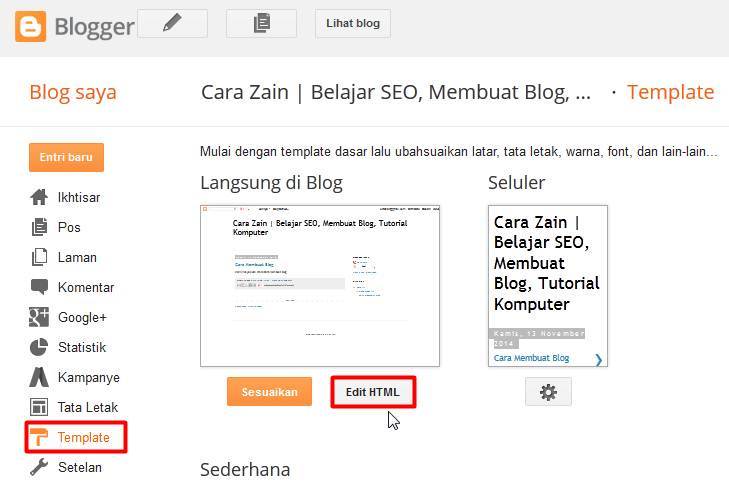Image resolution: width=729 pixels, height=490 pixels.
Task: Click the Pos document icon
Action: point(39,227)
